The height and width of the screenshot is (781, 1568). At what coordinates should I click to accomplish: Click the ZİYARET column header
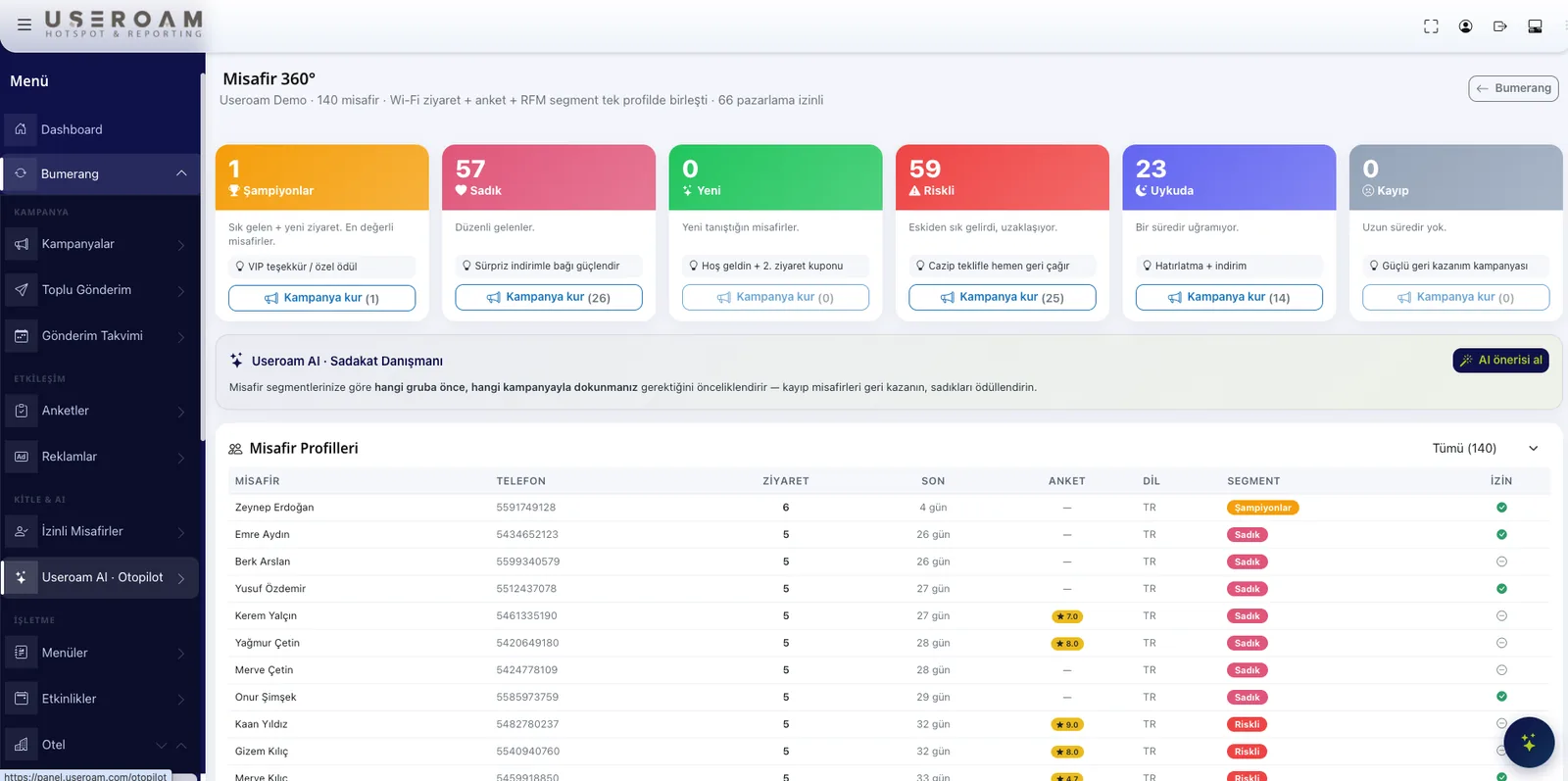[786, 481]
